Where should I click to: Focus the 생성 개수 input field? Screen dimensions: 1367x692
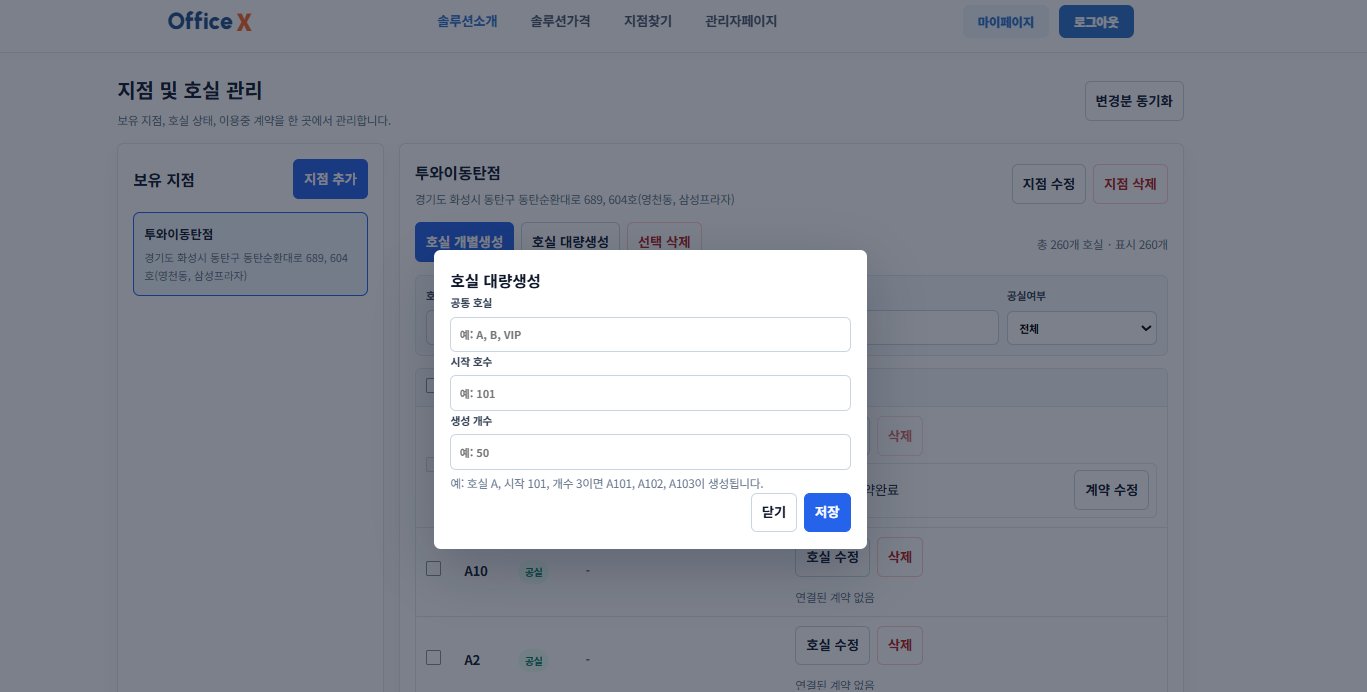click(650, 452)
